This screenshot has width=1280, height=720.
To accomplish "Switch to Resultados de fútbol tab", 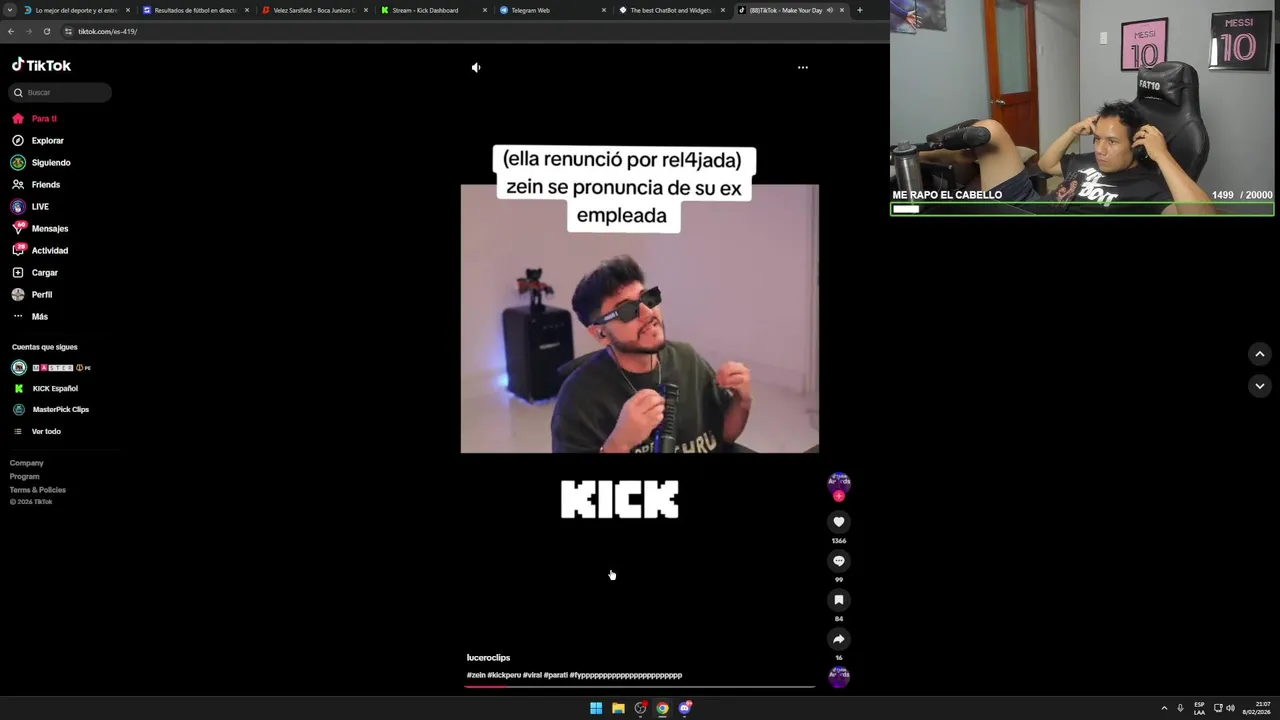I will point(195,10).
